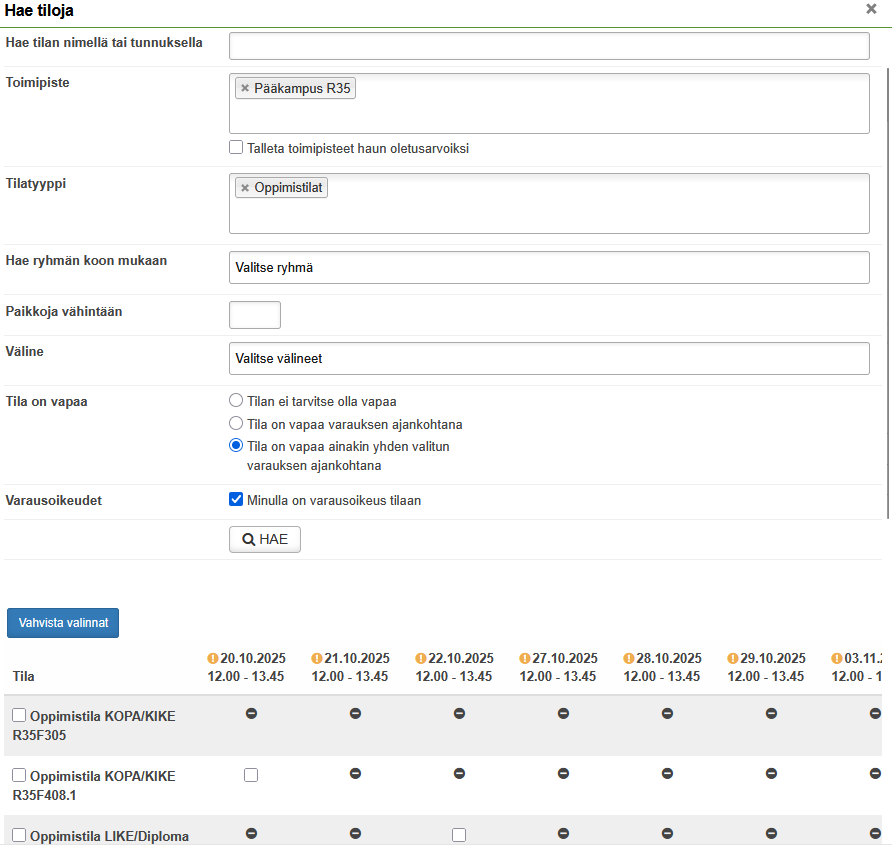The width and height of the screenshot is (892, 850).
Task: Uncheck Minulla on varausoikeus tilaan
Action: [237, 500]
